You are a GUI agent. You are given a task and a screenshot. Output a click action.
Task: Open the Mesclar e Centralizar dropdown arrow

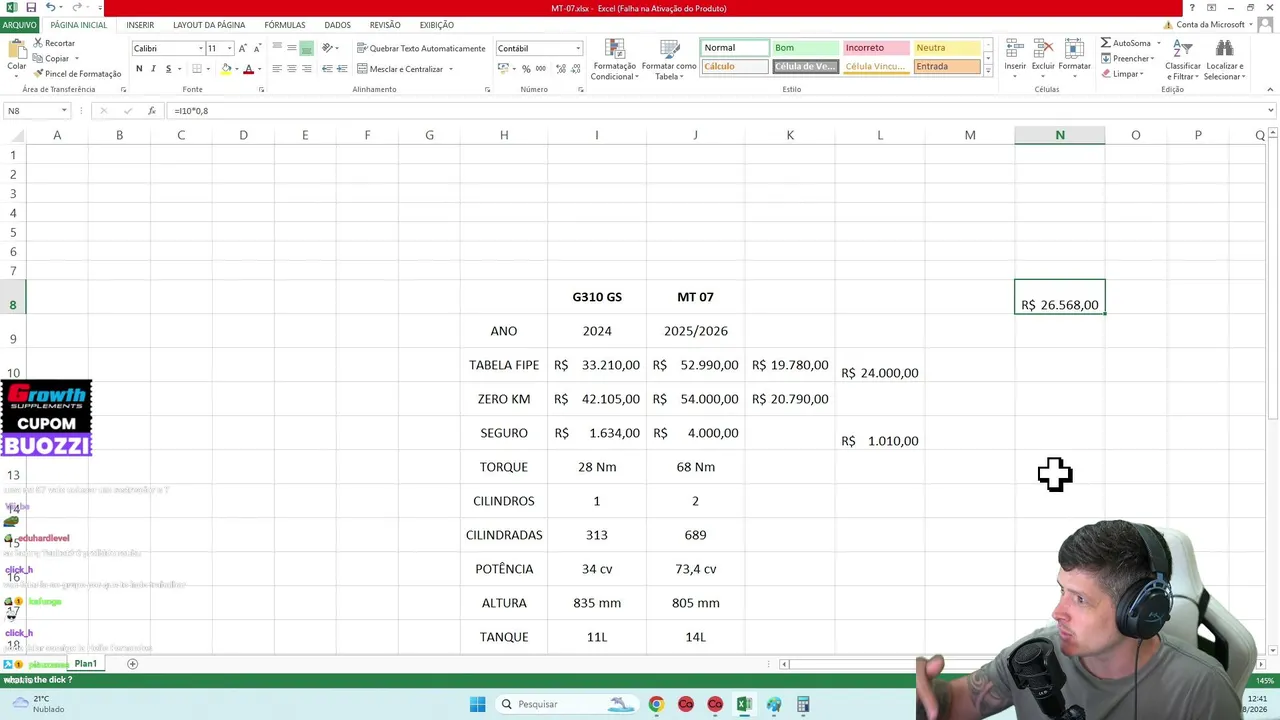(x=451, y=69)
